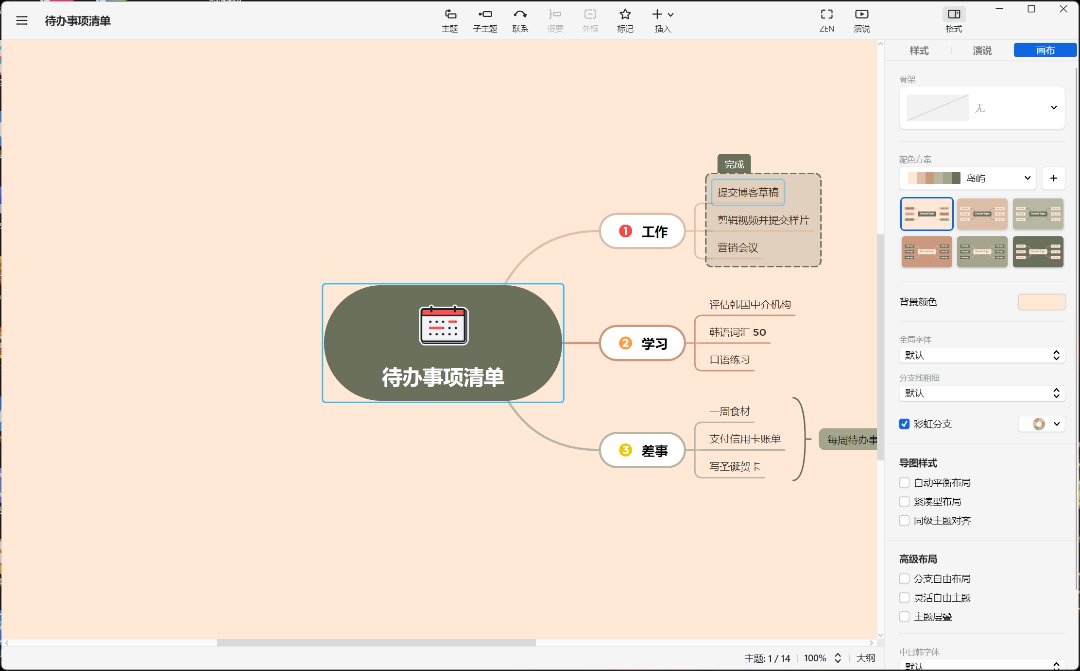Check the 分支自由布局 option

[905, 579]
